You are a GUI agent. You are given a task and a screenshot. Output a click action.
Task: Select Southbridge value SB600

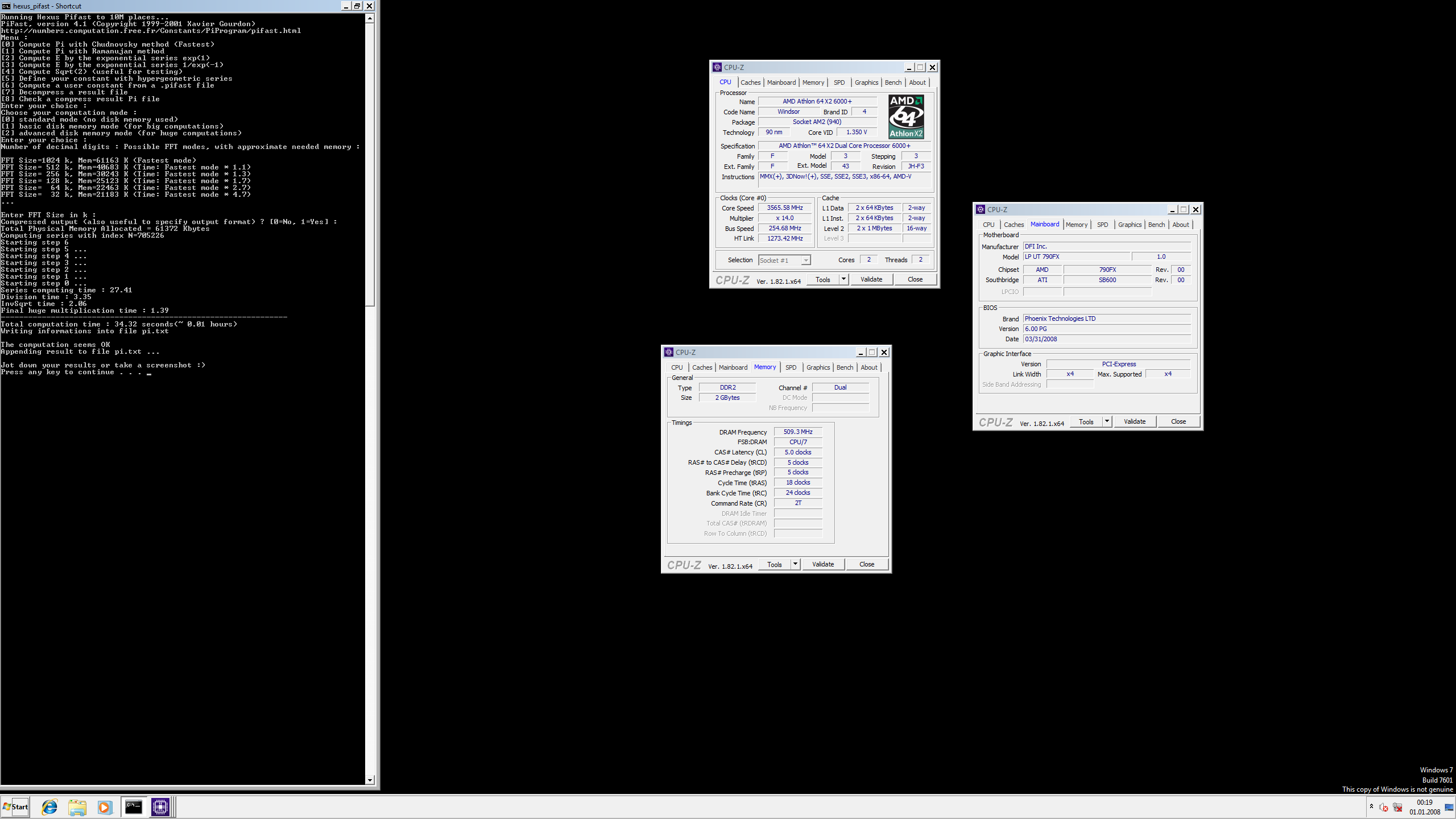pos(1107,280)
